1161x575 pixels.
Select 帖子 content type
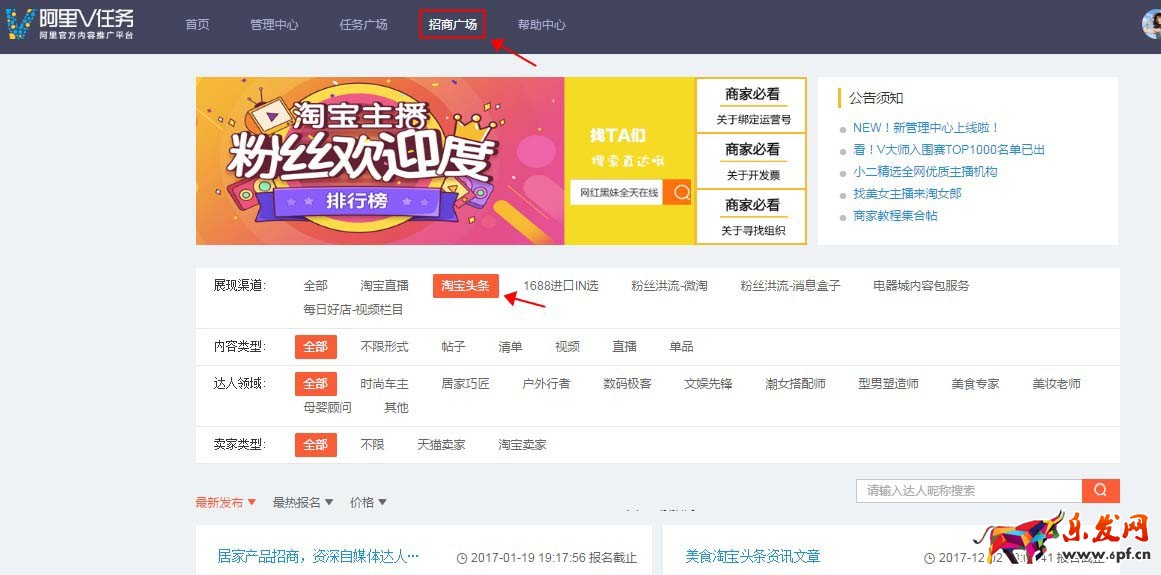click(x=453, y=347)
